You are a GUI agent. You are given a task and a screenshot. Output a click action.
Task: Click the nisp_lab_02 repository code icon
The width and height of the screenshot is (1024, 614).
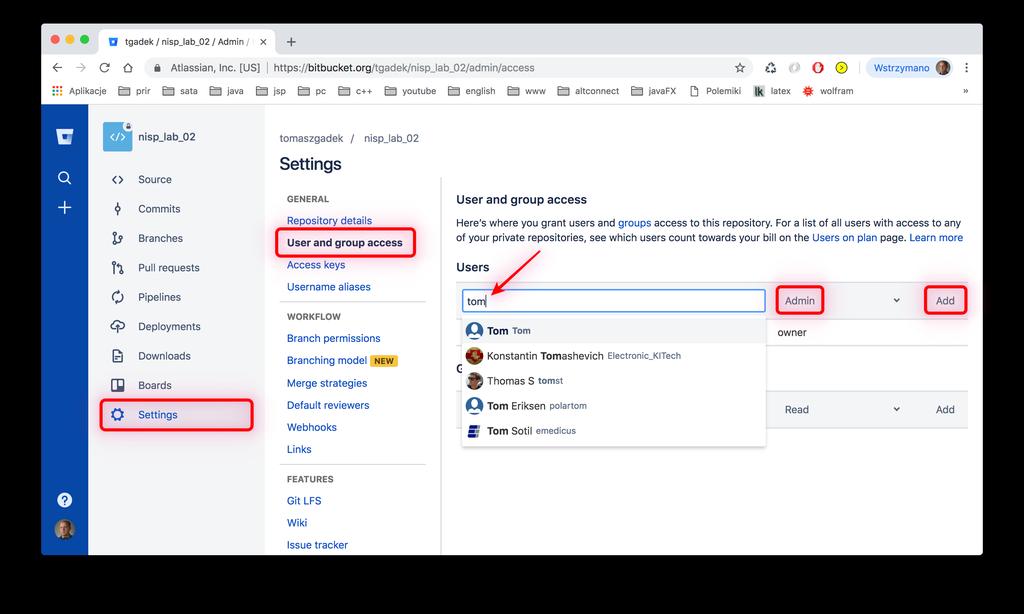pos(118,137)
